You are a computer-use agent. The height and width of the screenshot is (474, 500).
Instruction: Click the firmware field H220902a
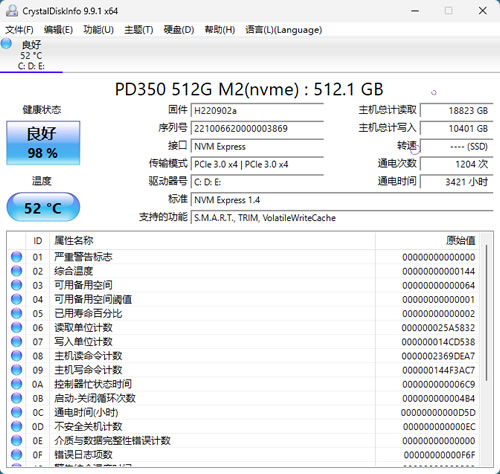257,110
